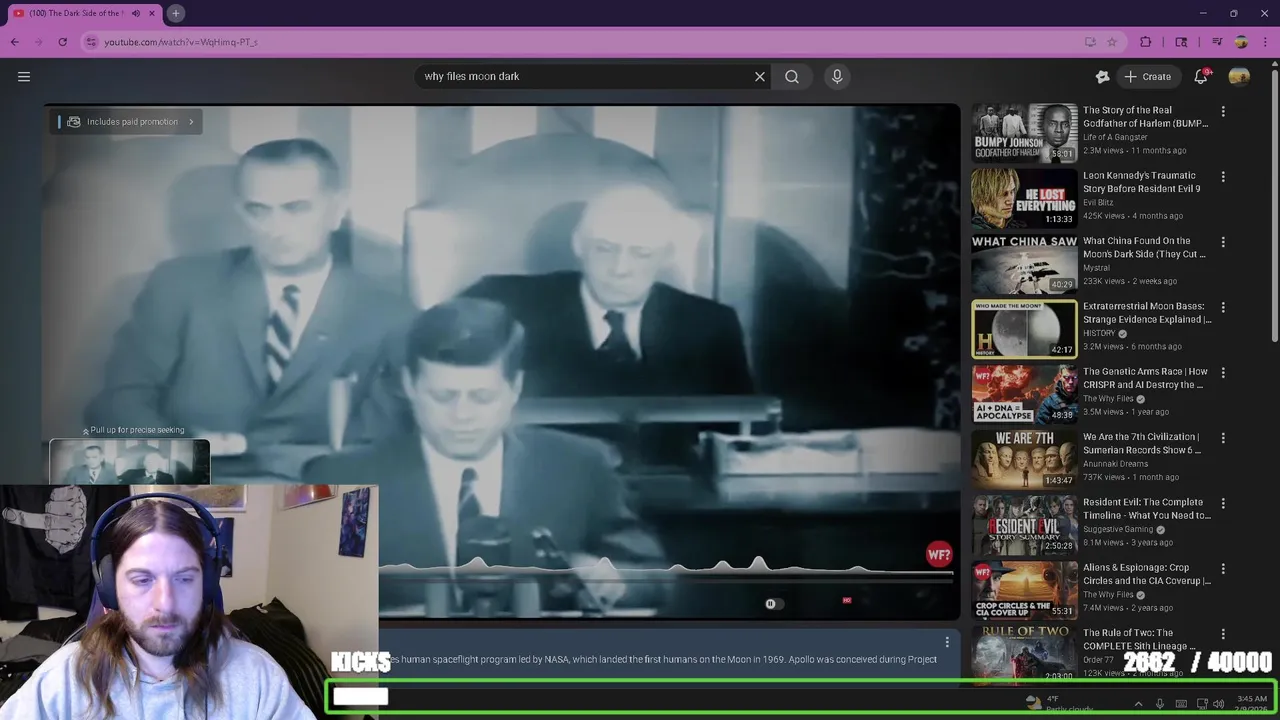Screen dimensions: 1280x720
Task: Close the Dark Side YouTube tab
Action: click(x=152, y=13)
